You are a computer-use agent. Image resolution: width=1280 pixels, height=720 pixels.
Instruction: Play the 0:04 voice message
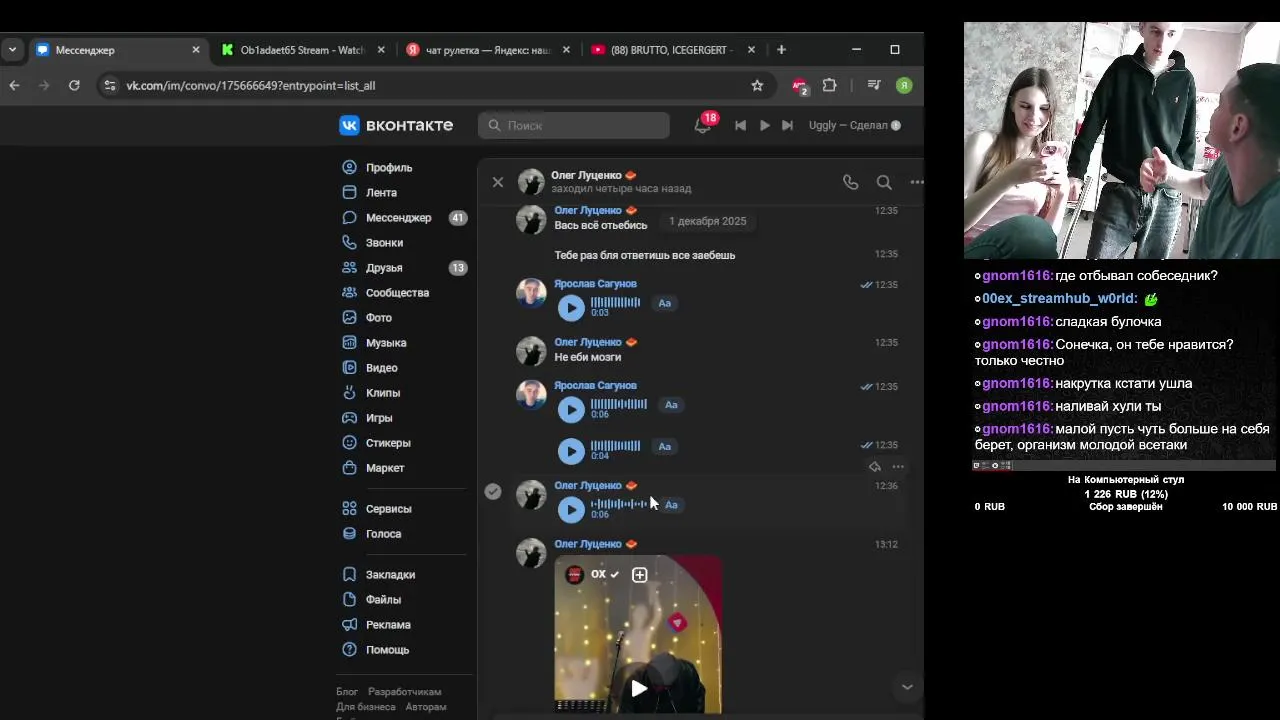click(x=571, y=451)
